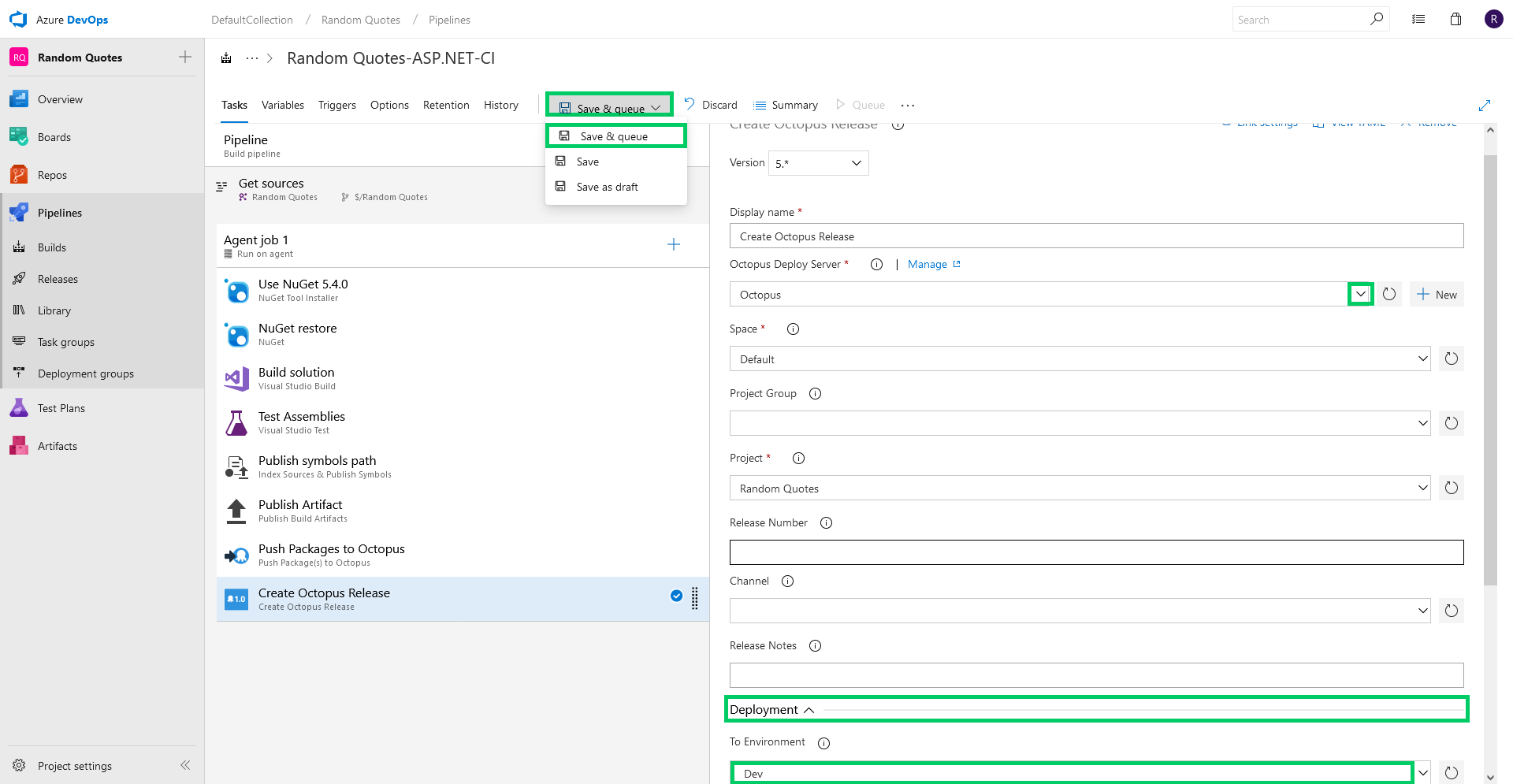Open the Octopus server dropdown arrow
Image resolution: width=1513 pixels, height=784 pixels.
pyautogui.click(x=1361, y=294)
